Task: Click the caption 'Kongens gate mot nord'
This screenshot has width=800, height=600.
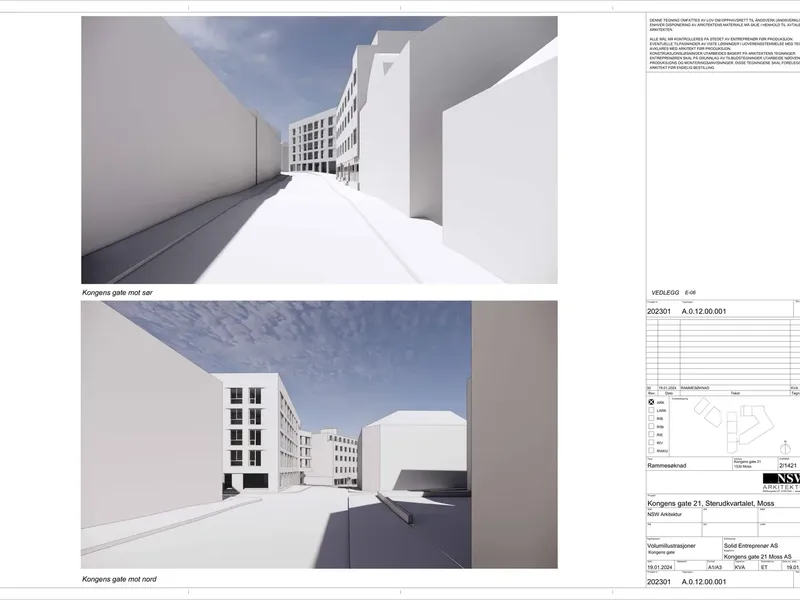Action: click(x=119, y=579)
